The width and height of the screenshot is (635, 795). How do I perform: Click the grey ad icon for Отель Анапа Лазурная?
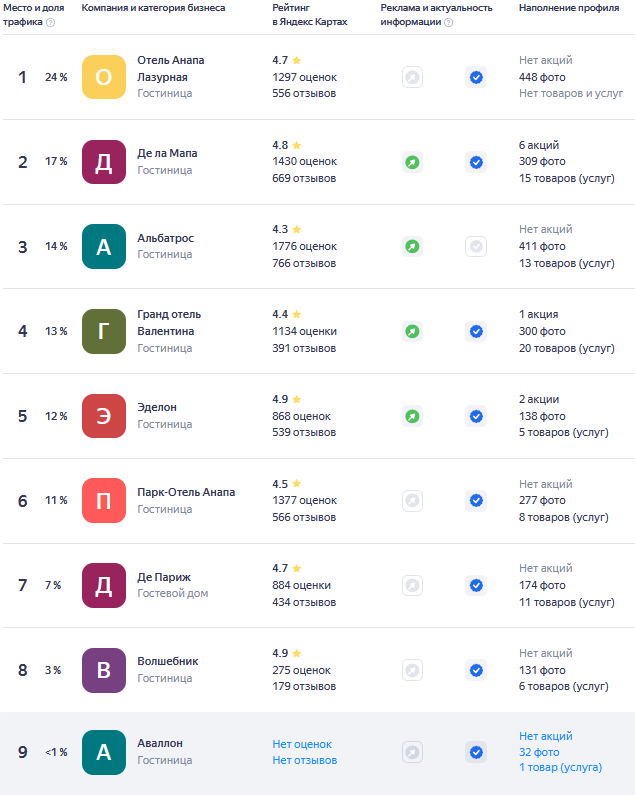pos(412,78)
